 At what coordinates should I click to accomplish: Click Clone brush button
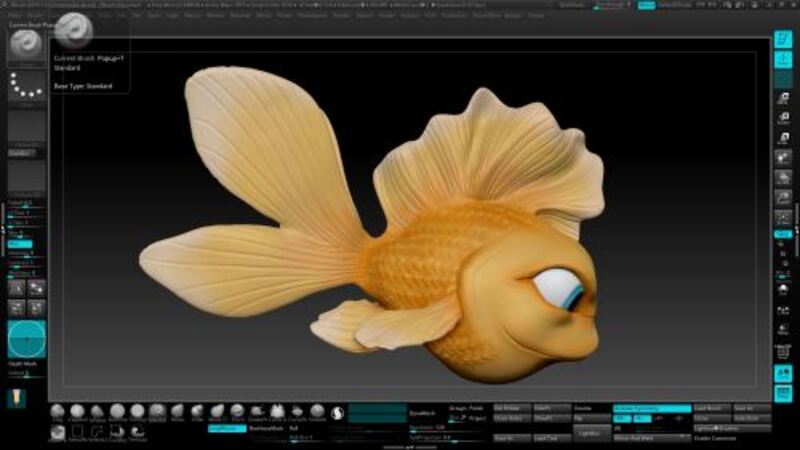[712, 418]
